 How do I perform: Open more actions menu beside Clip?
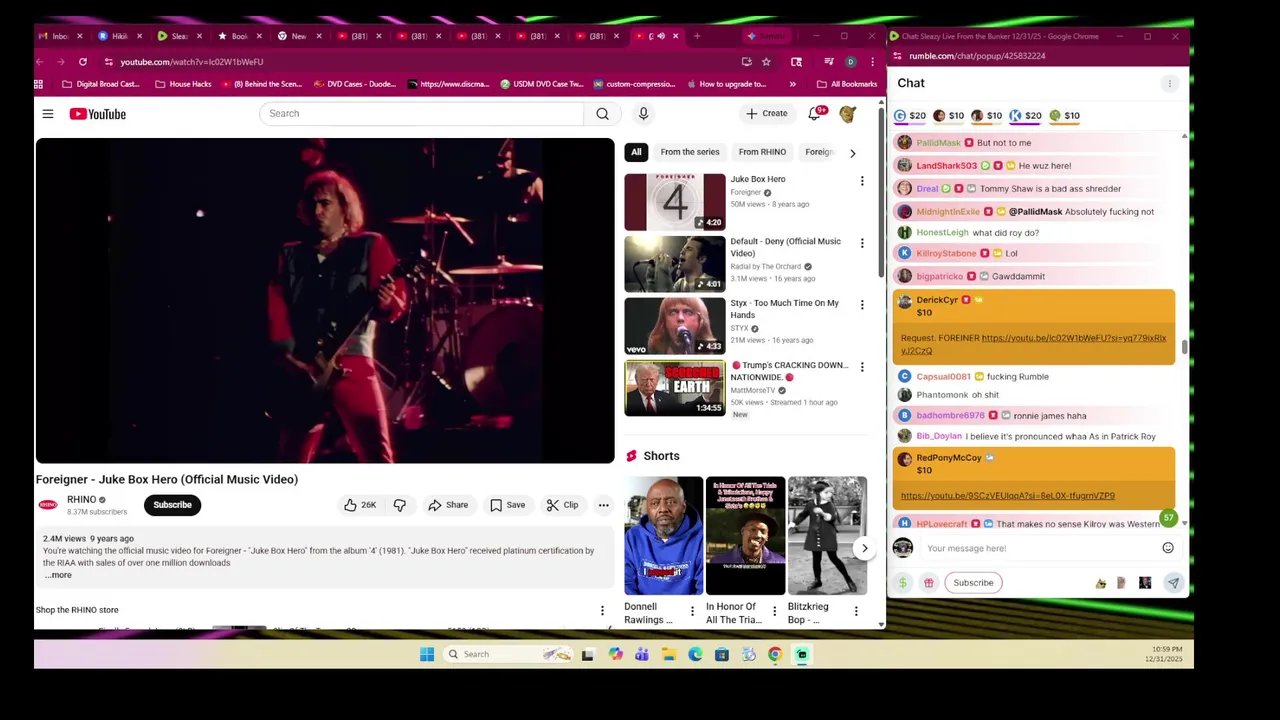pos(603,505)
